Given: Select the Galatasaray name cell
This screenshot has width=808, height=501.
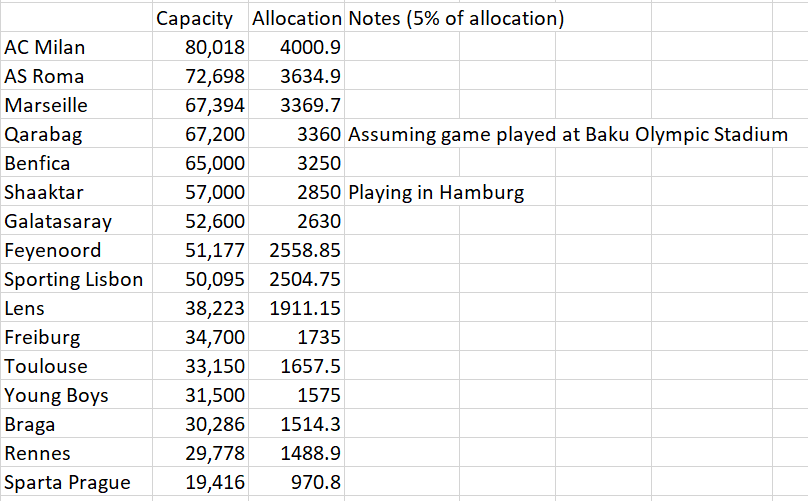Looking at the screenshot, I should click(76, 221).
